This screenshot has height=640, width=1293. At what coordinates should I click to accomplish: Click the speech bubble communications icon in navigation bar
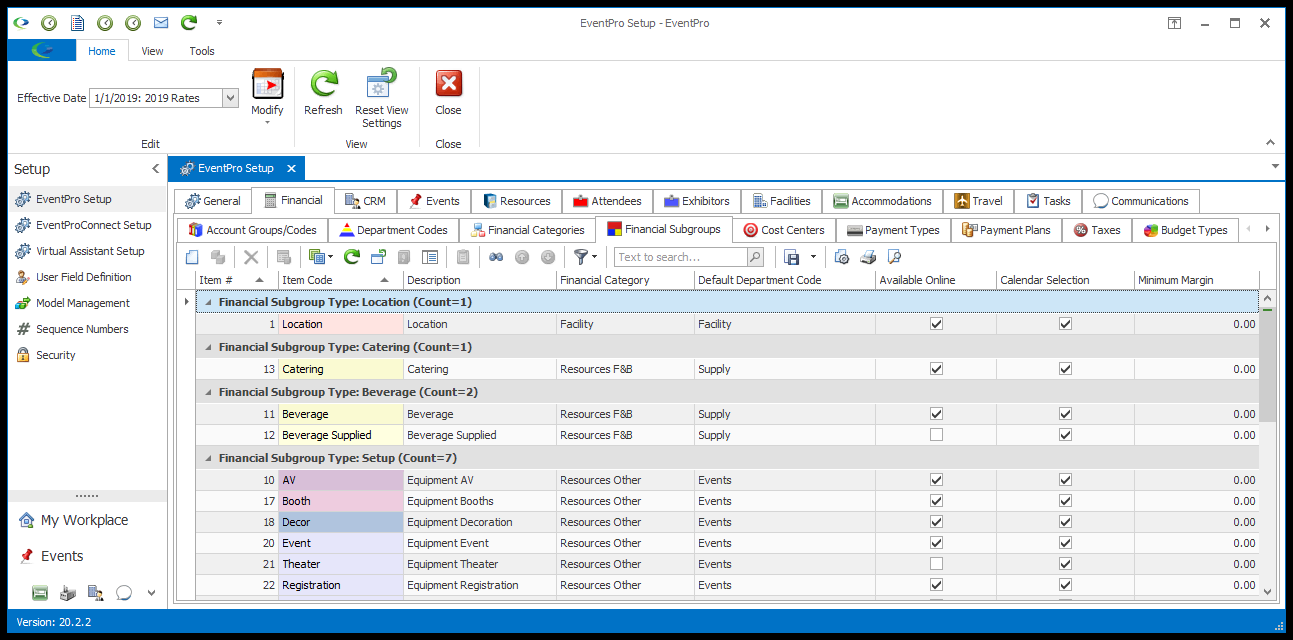coord(124,592)
